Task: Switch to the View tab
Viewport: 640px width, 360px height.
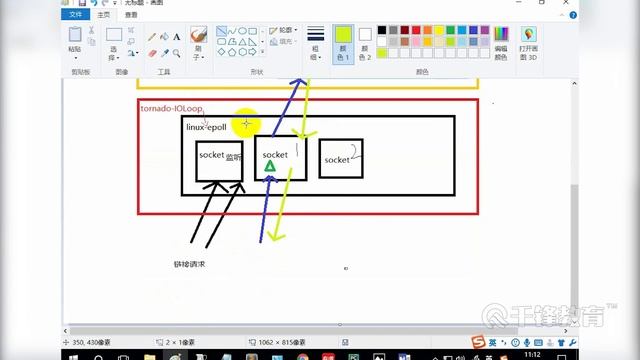Action: [x=131, y=15]
